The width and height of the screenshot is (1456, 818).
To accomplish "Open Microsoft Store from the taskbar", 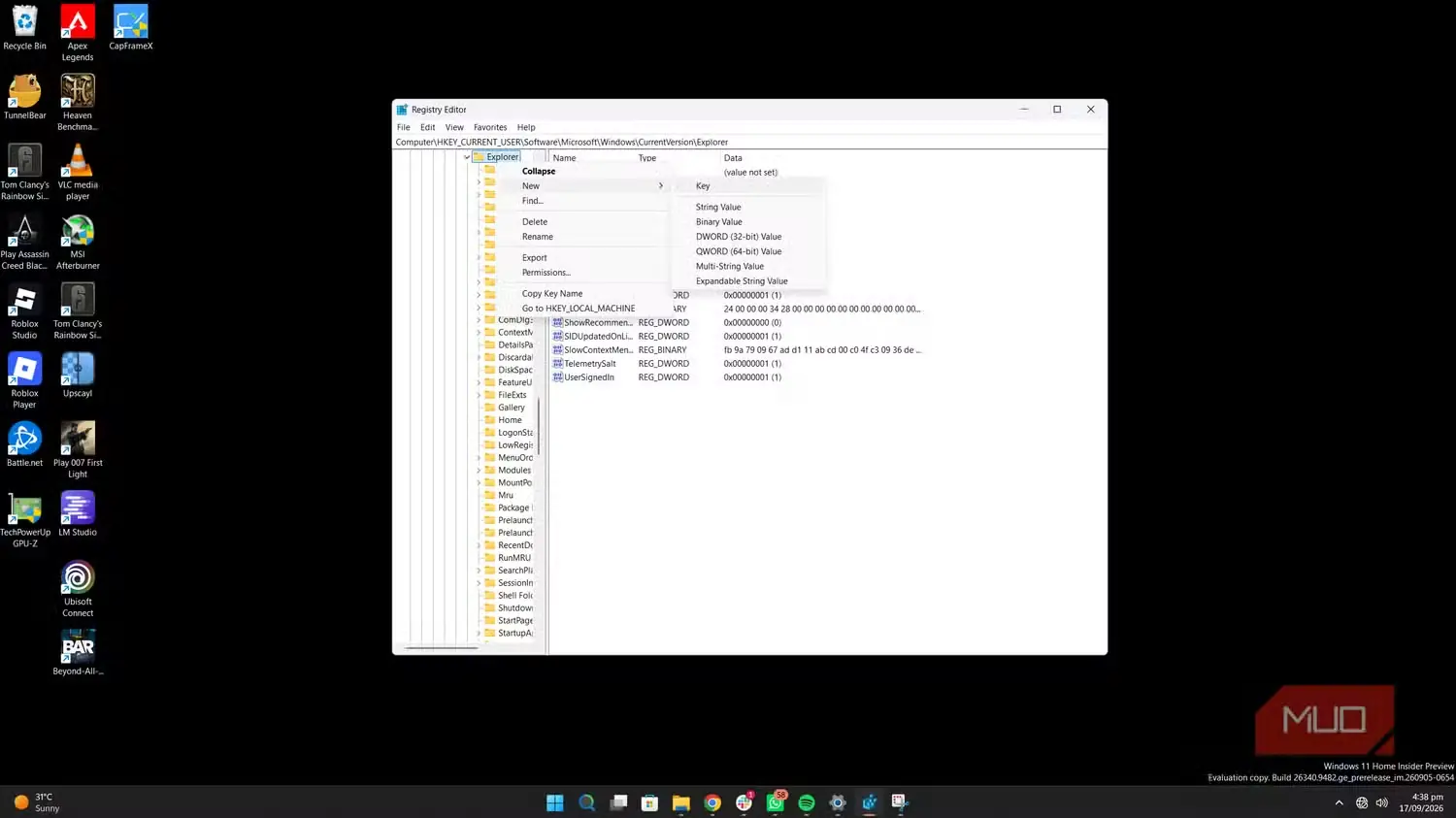I will [649, 802].
